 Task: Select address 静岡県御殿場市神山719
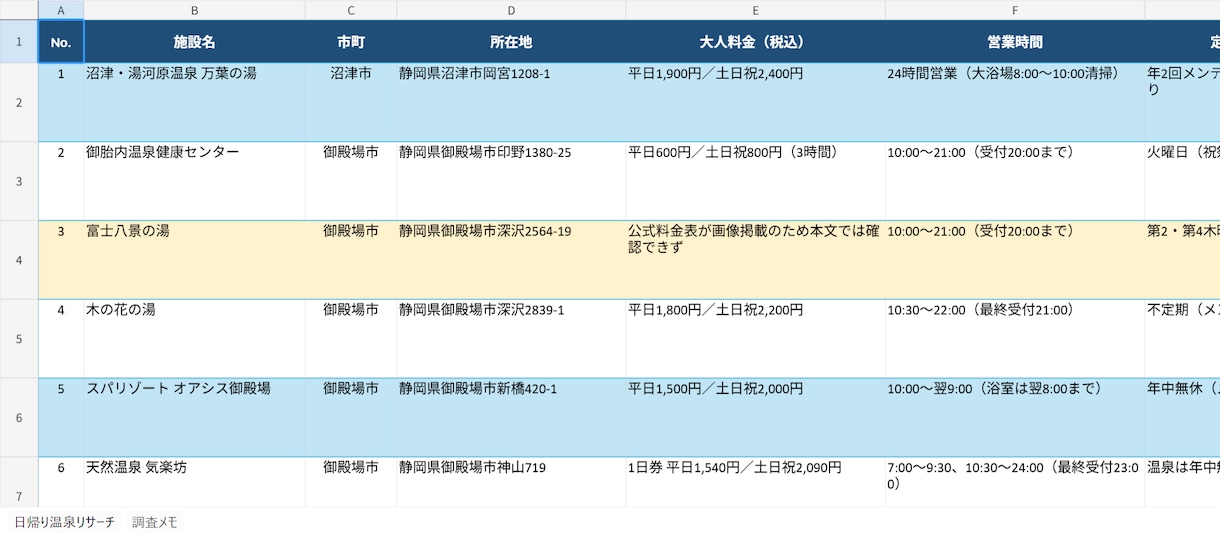pyautogui.click(x=511, y=482)
